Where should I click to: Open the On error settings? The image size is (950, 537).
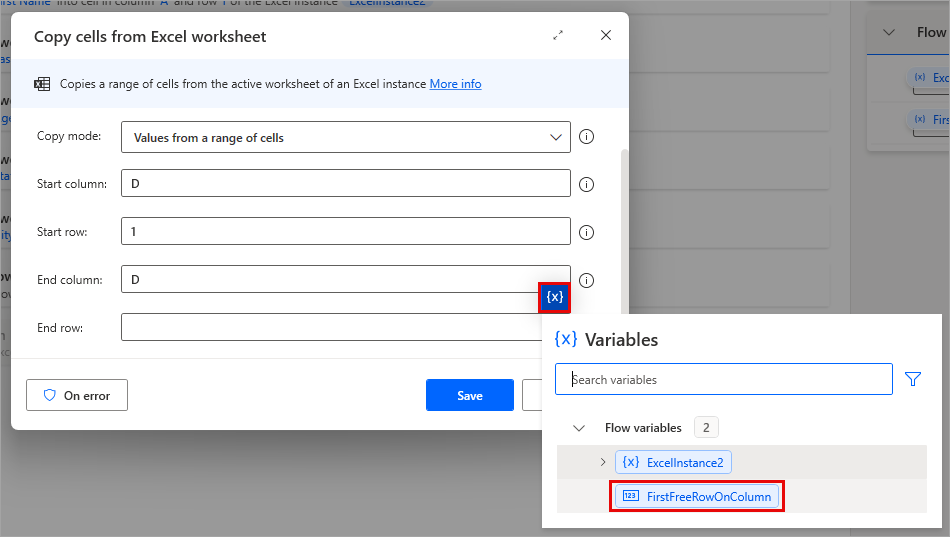77,395
